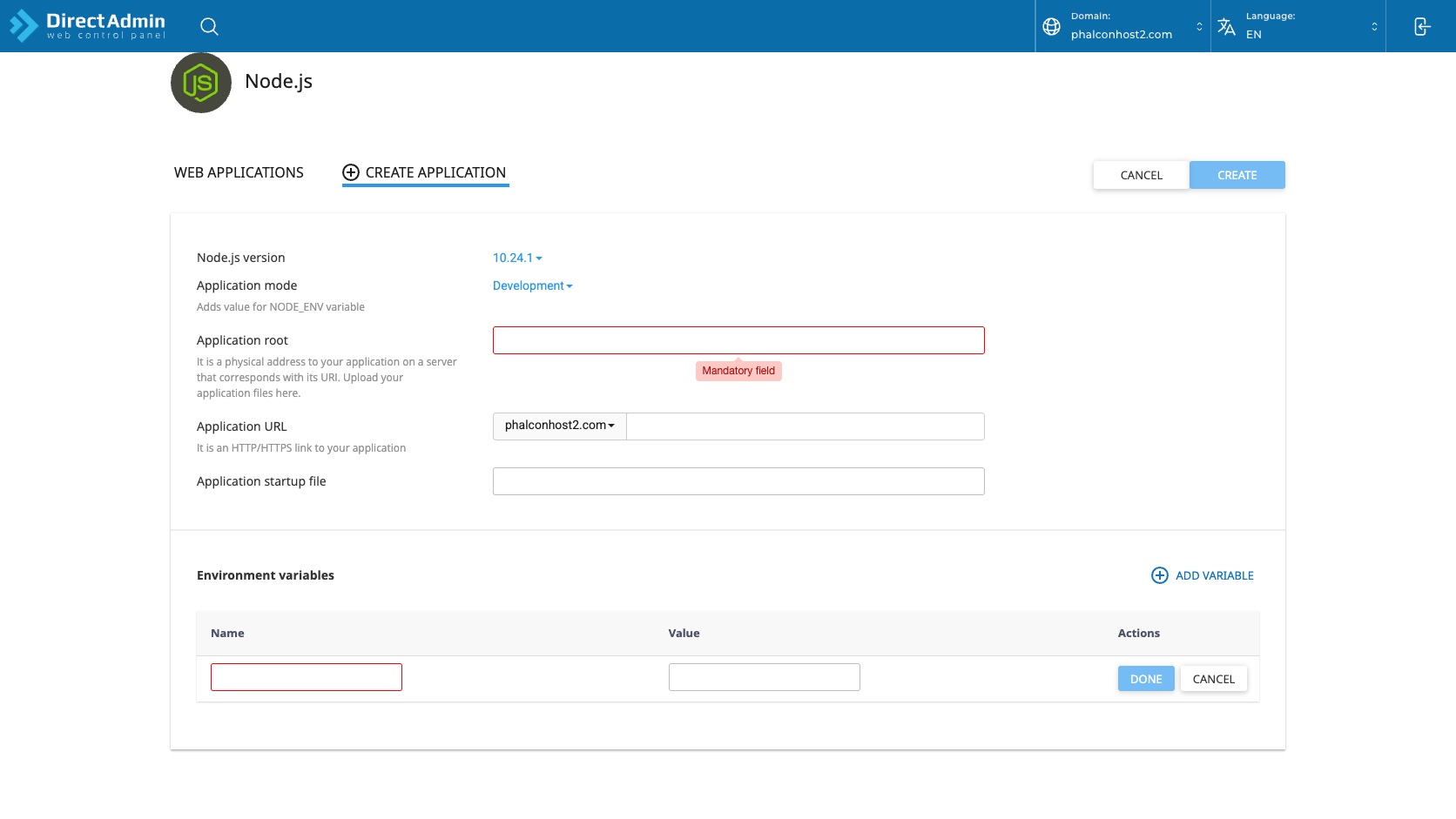1456x819 pixels.
Task: Click the top Cancel button
Action: (1142, 175)
